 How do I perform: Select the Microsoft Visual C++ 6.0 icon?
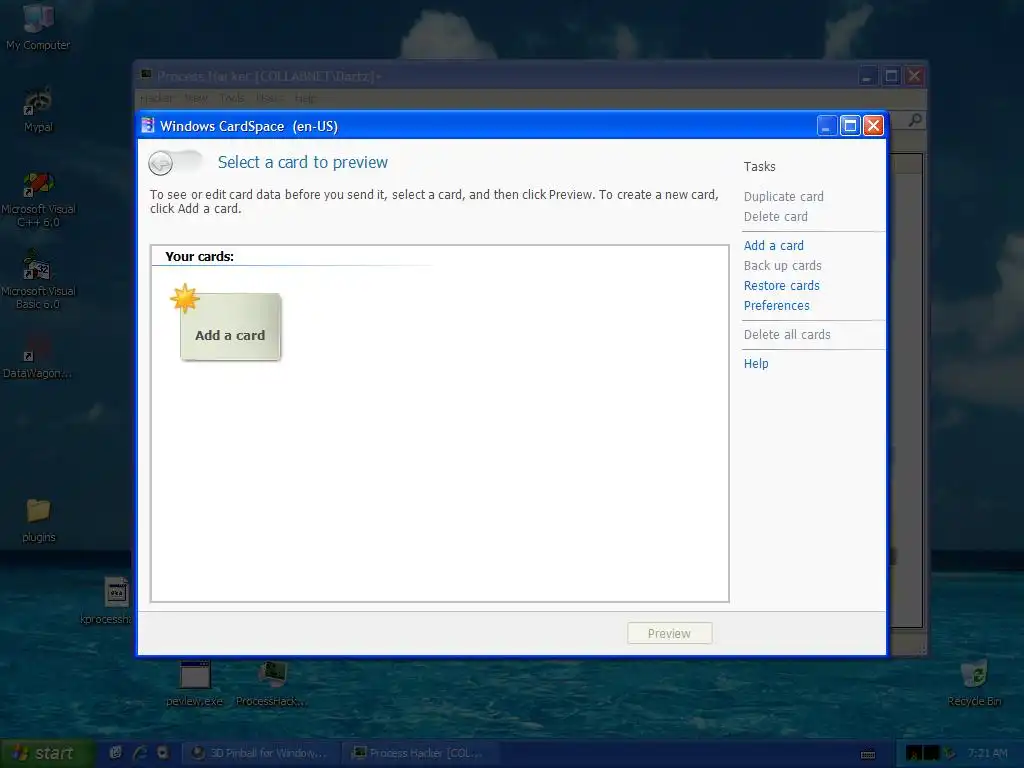point(38,199)
